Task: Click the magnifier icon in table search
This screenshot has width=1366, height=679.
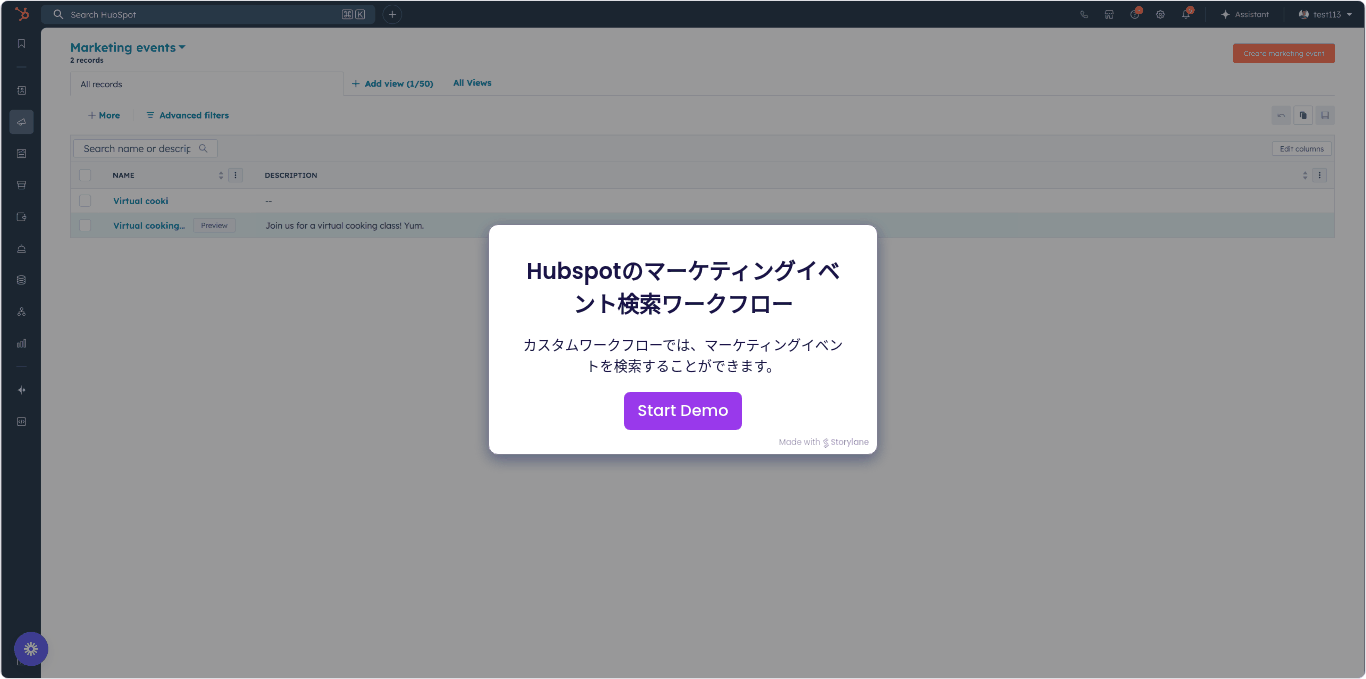Action: [203, 149]
